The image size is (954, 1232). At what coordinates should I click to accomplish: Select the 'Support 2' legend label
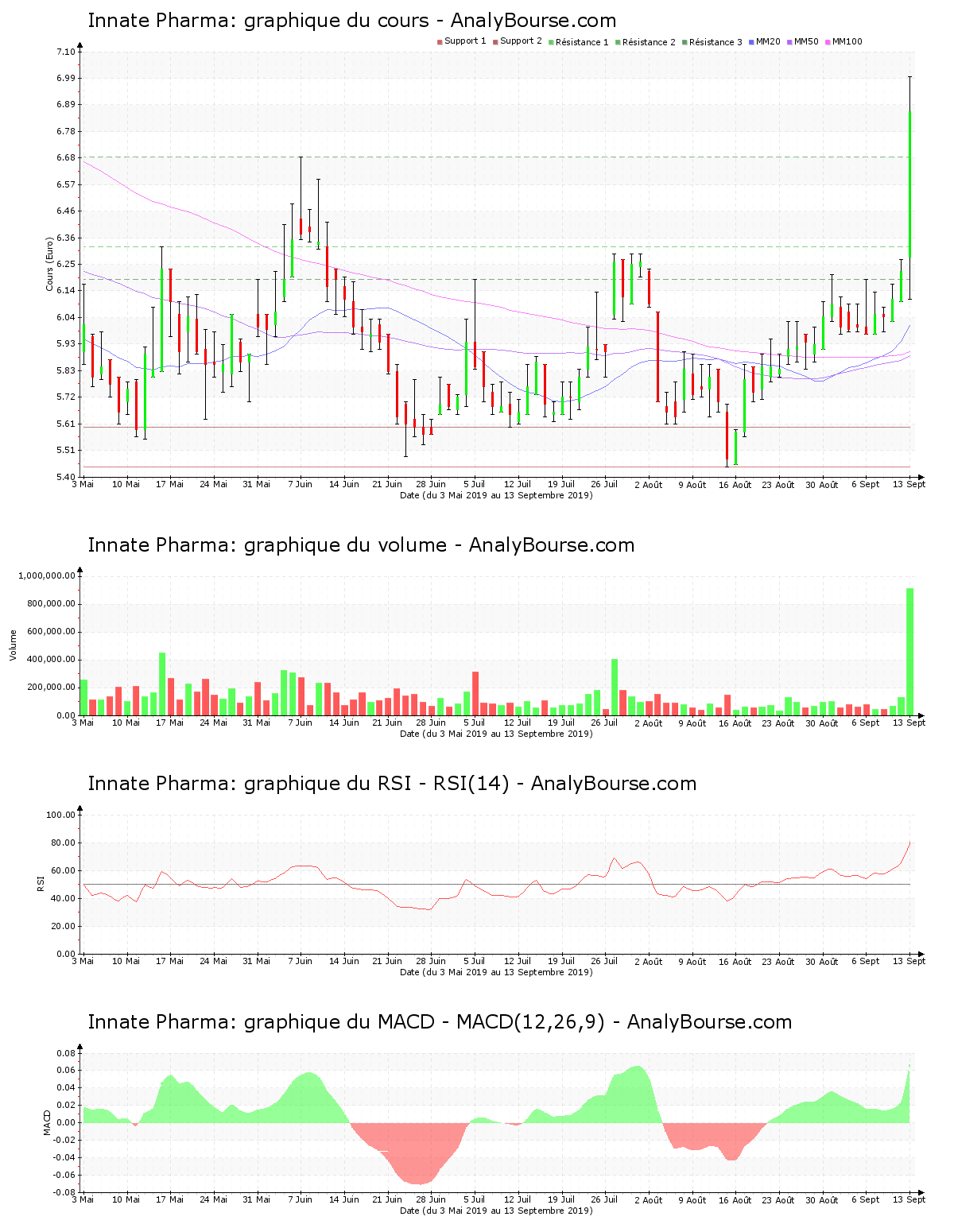521,41
